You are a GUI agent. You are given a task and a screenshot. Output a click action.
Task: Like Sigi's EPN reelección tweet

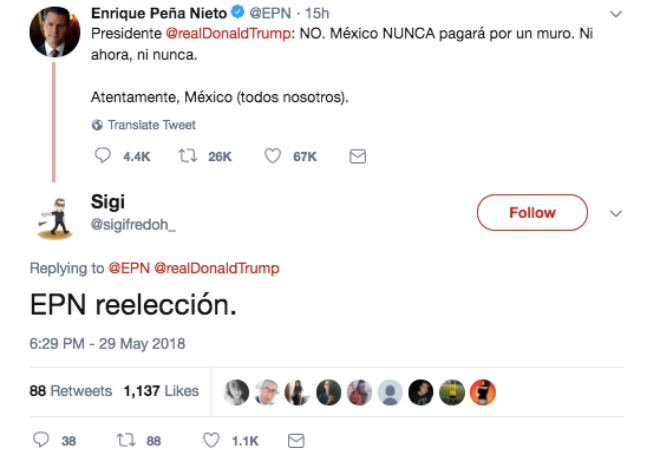[211, 439]
